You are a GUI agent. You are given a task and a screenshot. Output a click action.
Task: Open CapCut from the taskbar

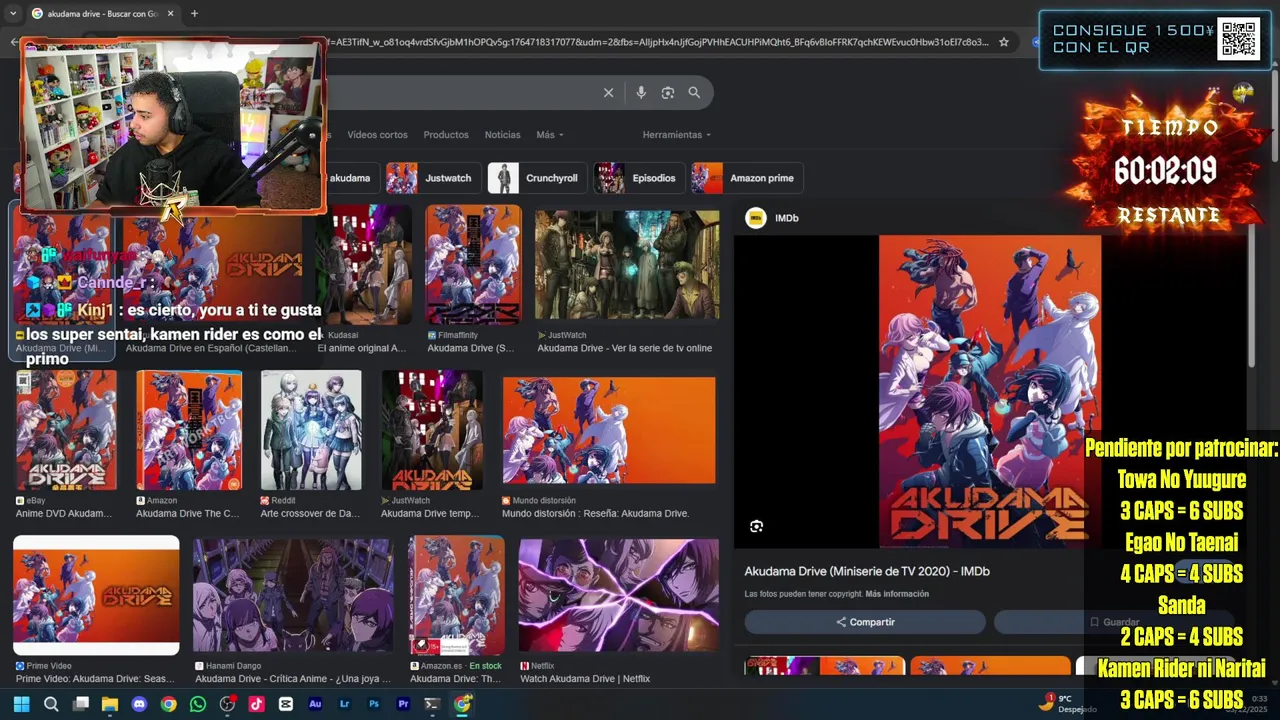(286, 704)
